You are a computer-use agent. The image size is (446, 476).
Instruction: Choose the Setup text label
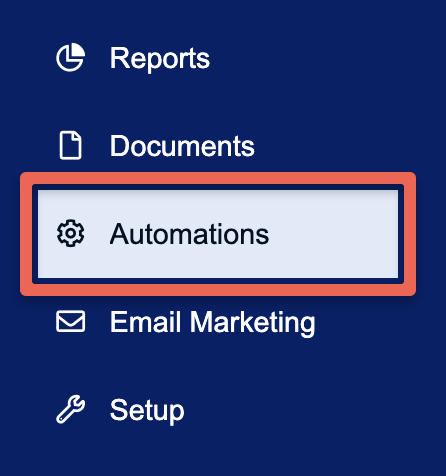147,411
